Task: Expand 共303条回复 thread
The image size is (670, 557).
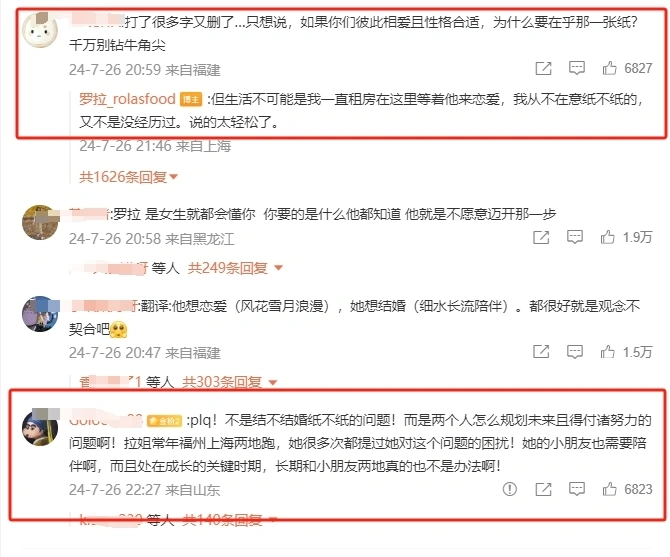Action: point(229,381)
